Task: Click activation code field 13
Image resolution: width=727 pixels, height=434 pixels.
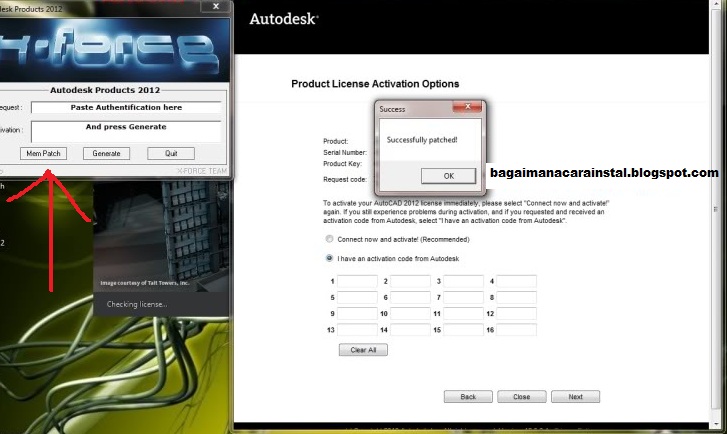Action: (357, 330)
